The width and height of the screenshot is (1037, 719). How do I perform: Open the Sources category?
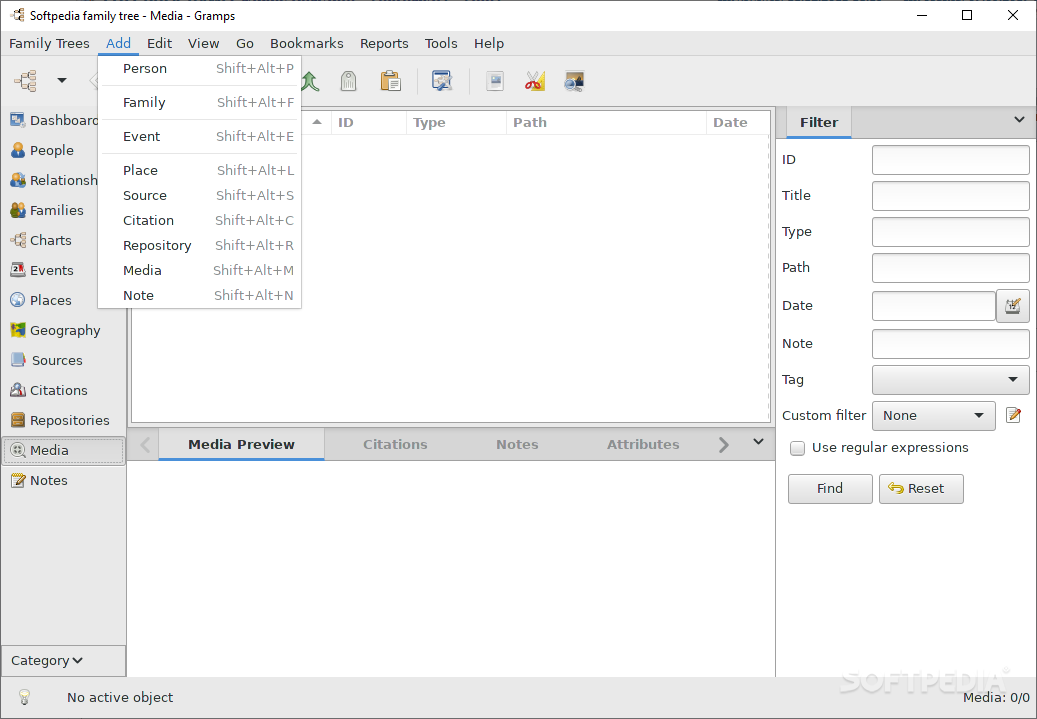tap(48, 360)
